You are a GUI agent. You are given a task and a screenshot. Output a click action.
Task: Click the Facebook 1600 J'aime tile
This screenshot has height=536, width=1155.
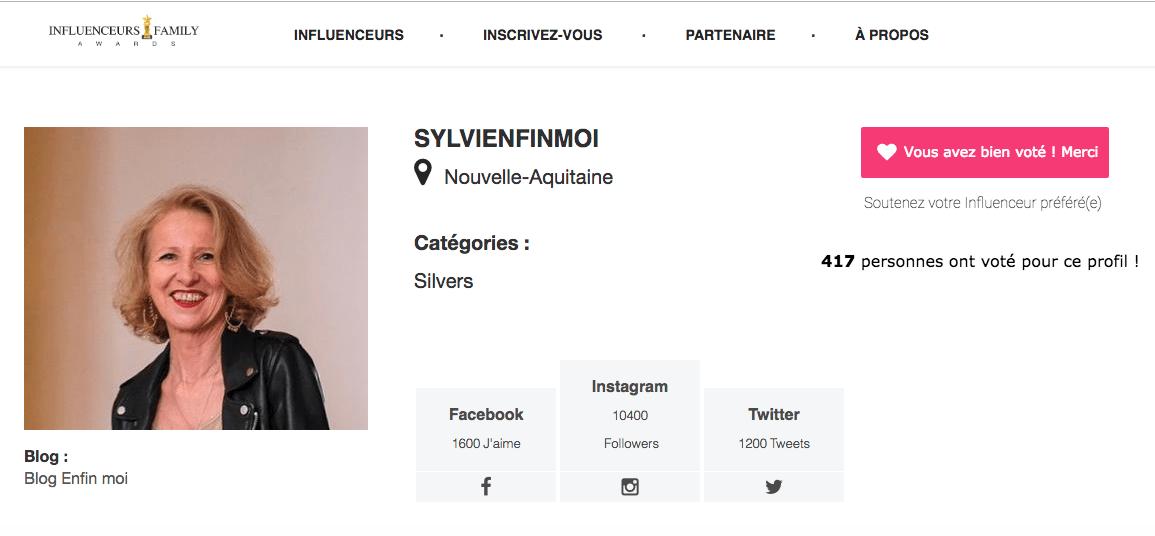tap(485, 429)
